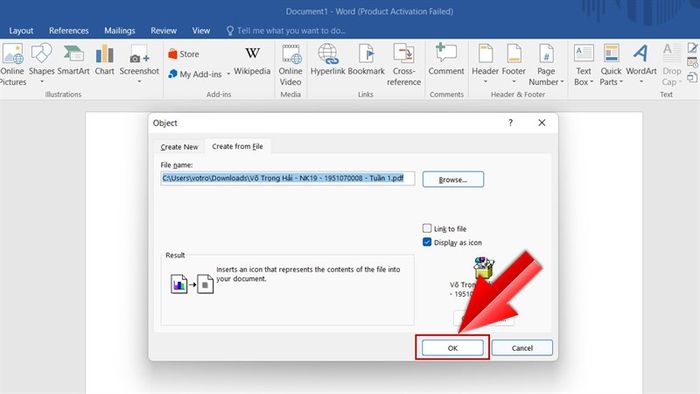Expand the Text Box dropdown arrow
This screenshot has height=394, width=700.
pyautogui.click(x=592, y=82)
